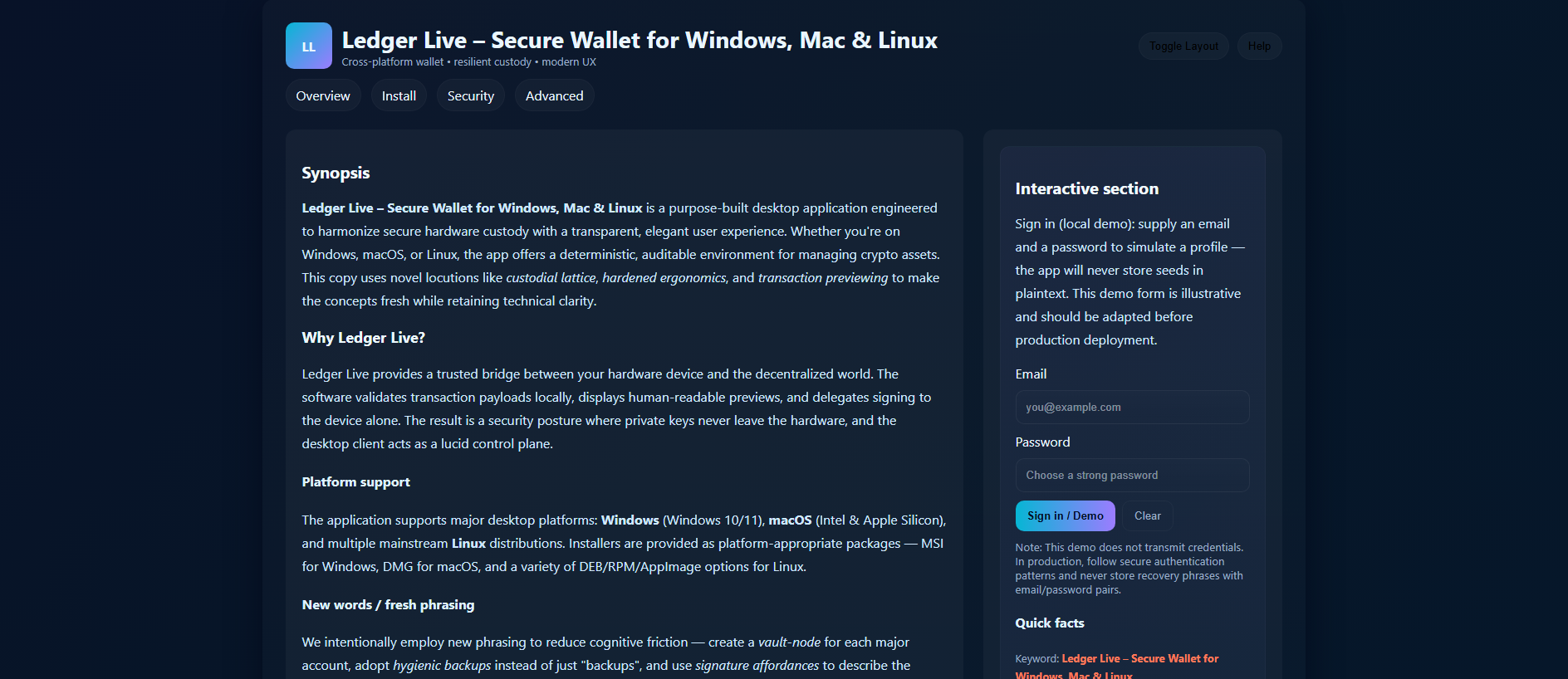This screenshot has height=679, width=1568.
Task: Click the Email field label
Action: [x=1031, y=374]
